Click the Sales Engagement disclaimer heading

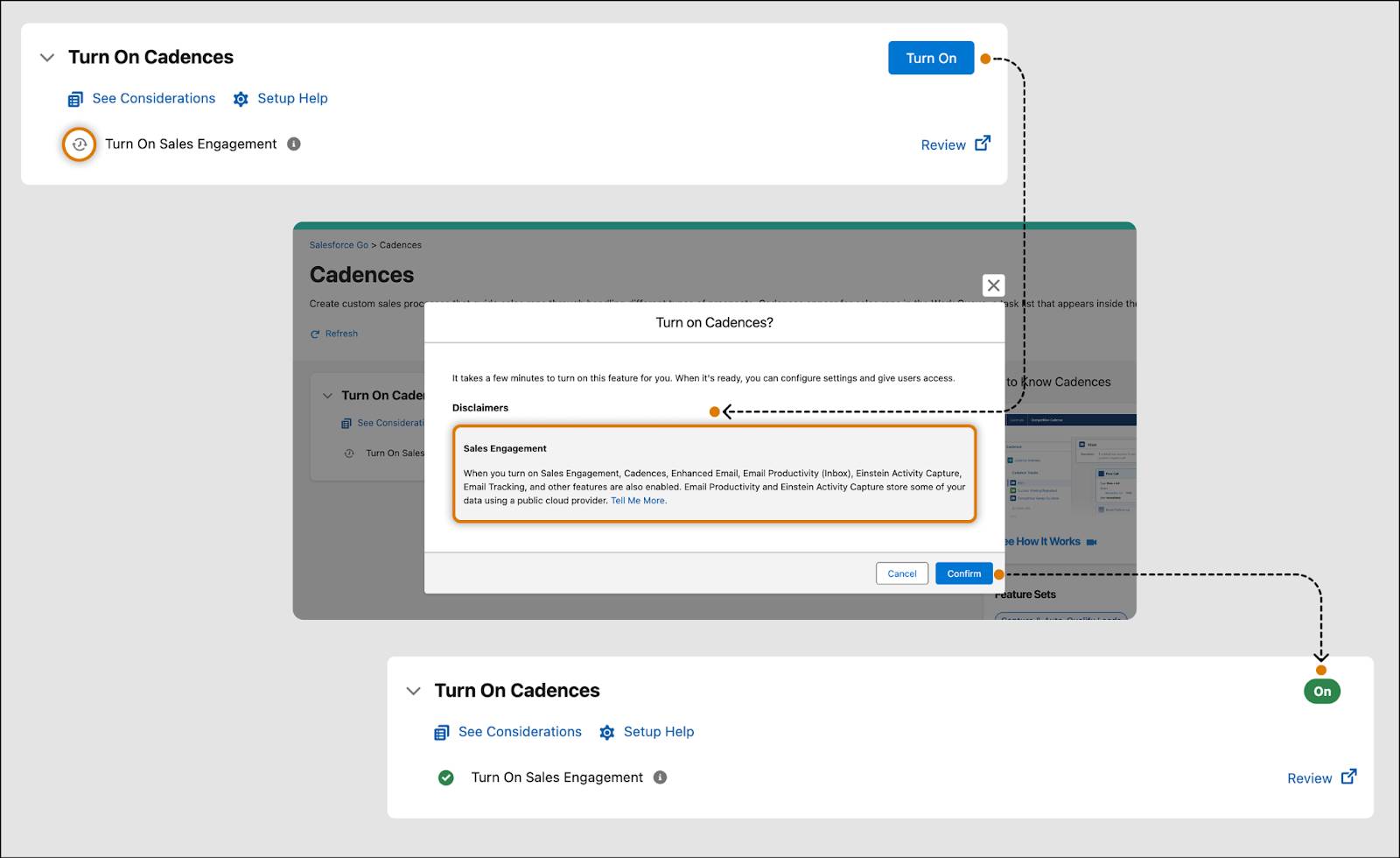pyautogui.click(x=505, y=448)
